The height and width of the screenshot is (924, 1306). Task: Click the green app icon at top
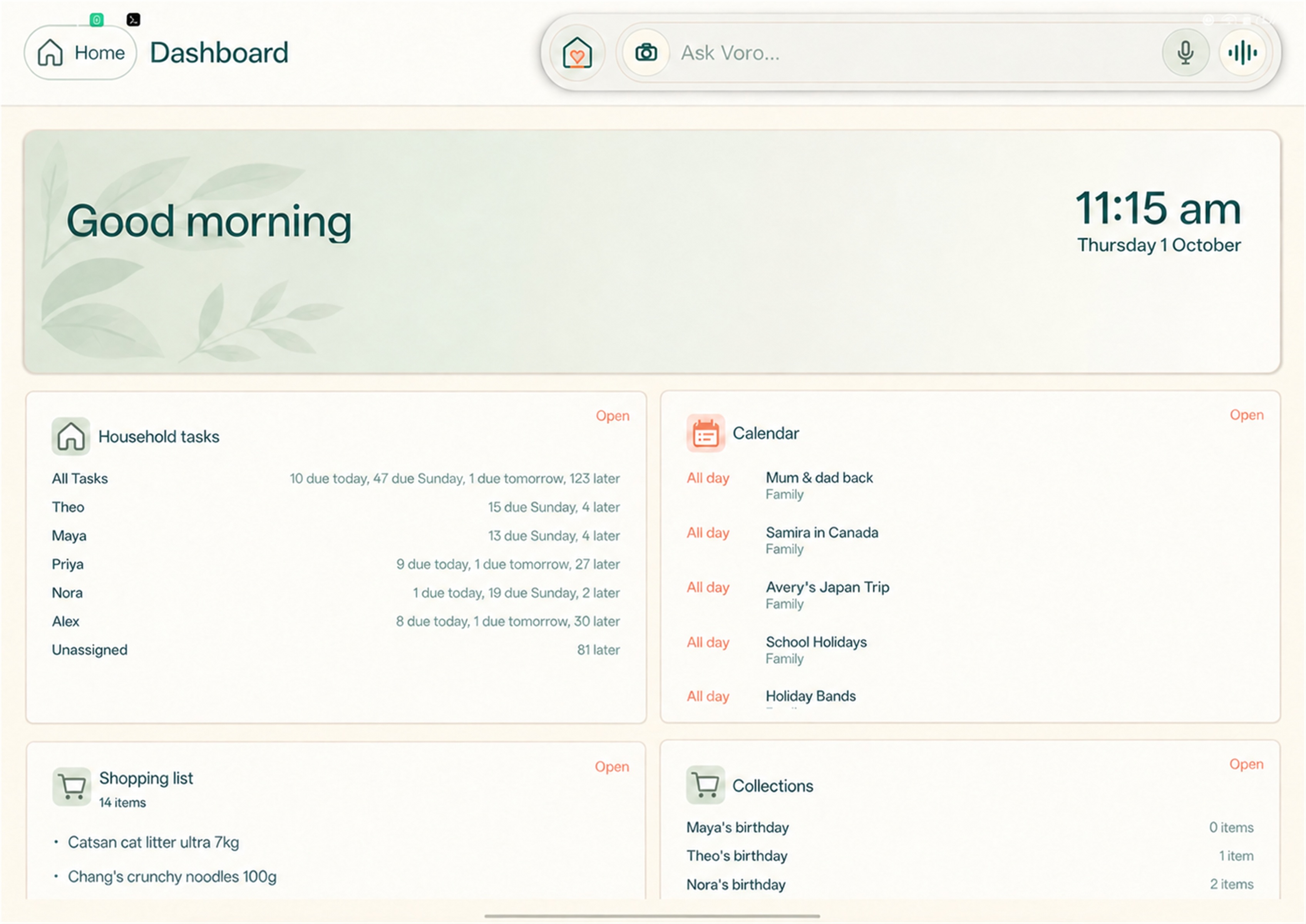[x=97, y=20]
